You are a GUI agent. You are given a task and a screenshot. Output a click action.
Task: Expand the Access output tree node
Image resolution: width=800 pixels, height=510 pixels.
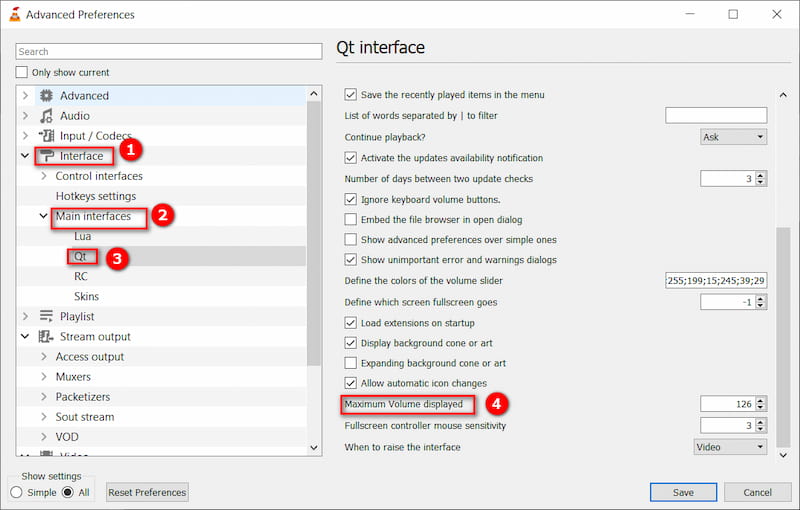coord(44,357)
